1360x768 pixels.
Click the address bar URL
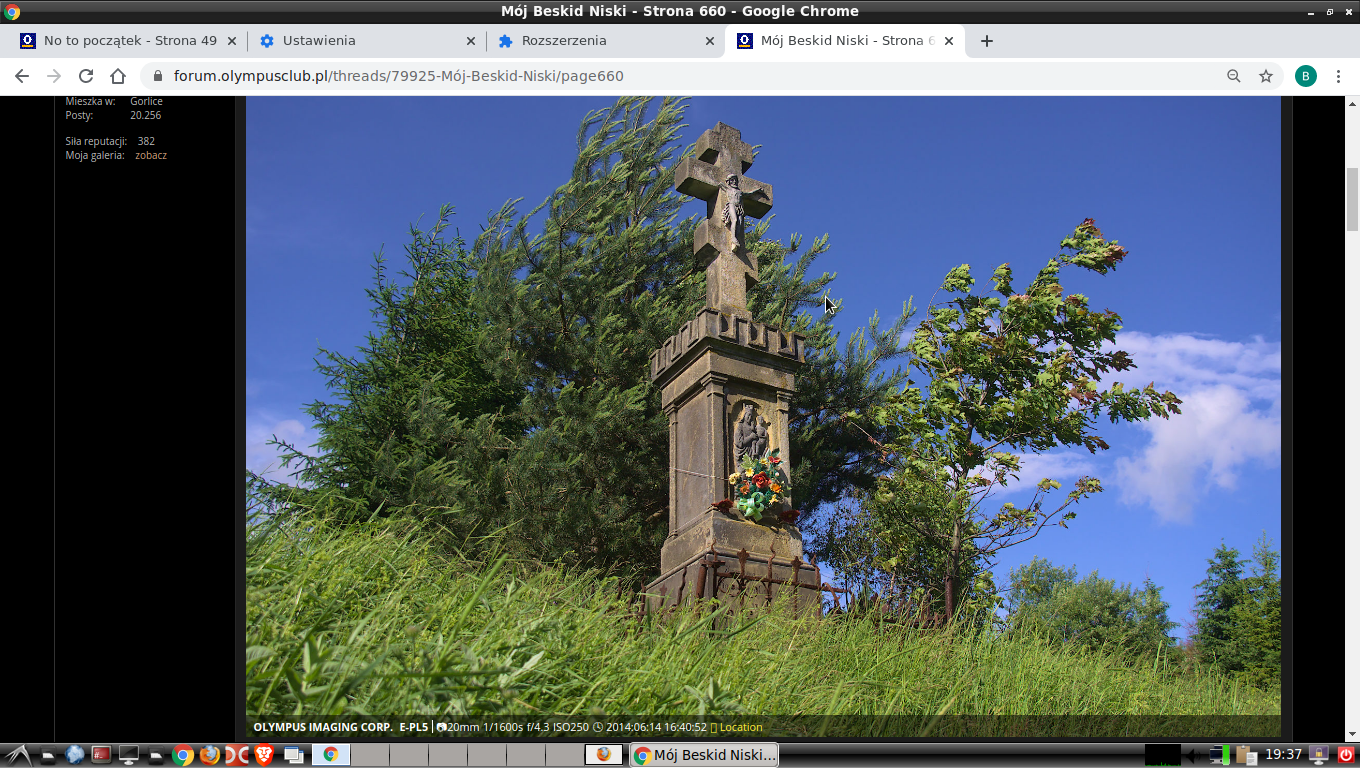(x=400, y=76)
